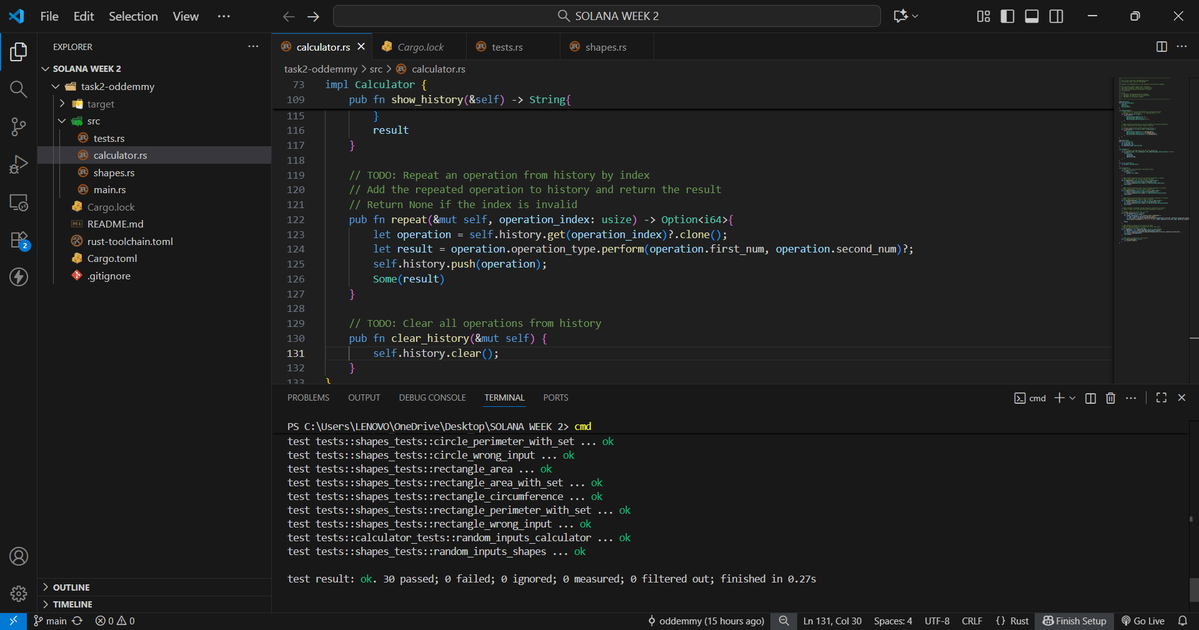
Task: Switch to the DEBUG CONSOLE tab
Action: 432,398
